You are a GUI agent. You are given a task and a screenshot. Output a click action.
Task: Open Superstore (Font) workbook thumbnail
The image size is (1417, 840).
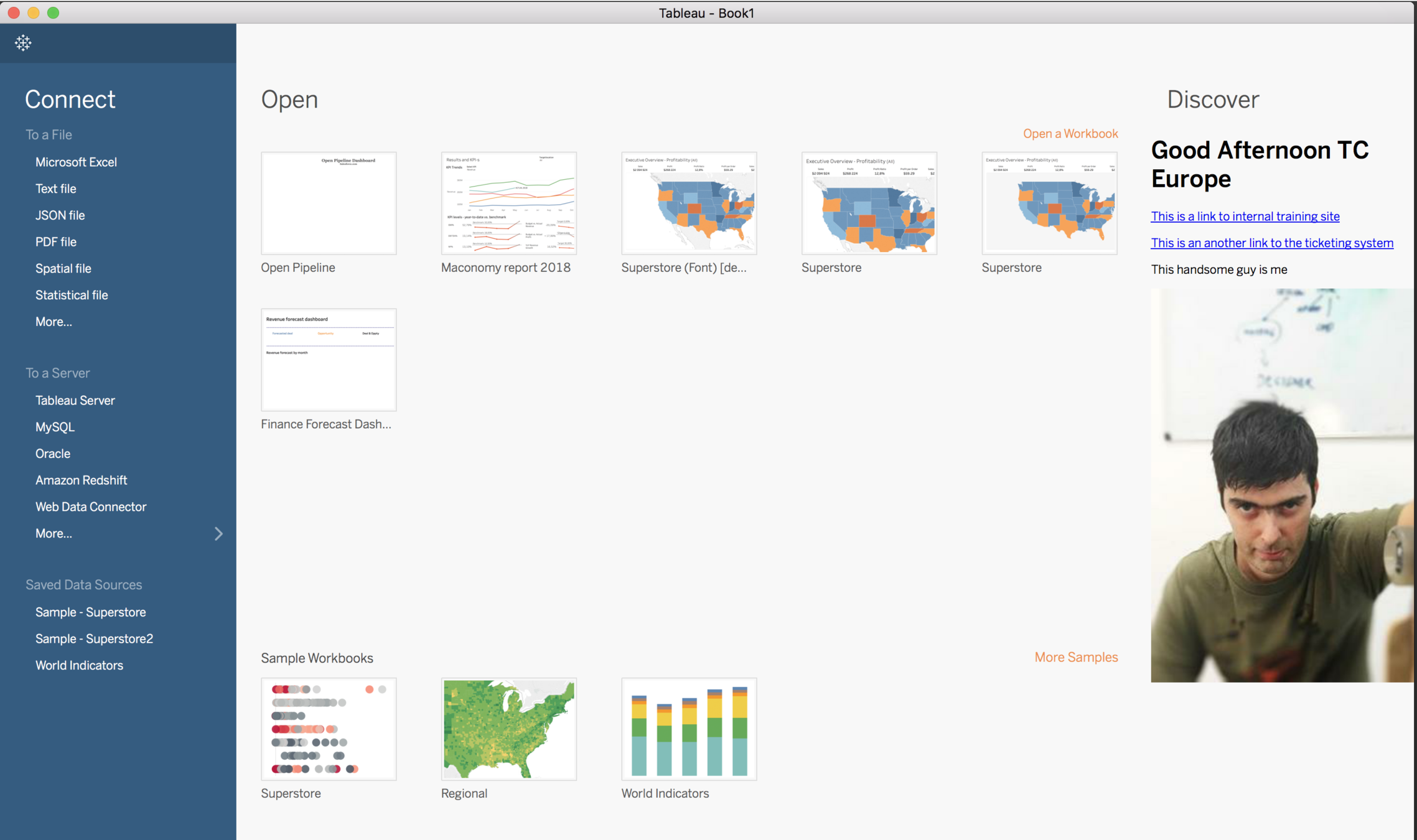[689, 203]
